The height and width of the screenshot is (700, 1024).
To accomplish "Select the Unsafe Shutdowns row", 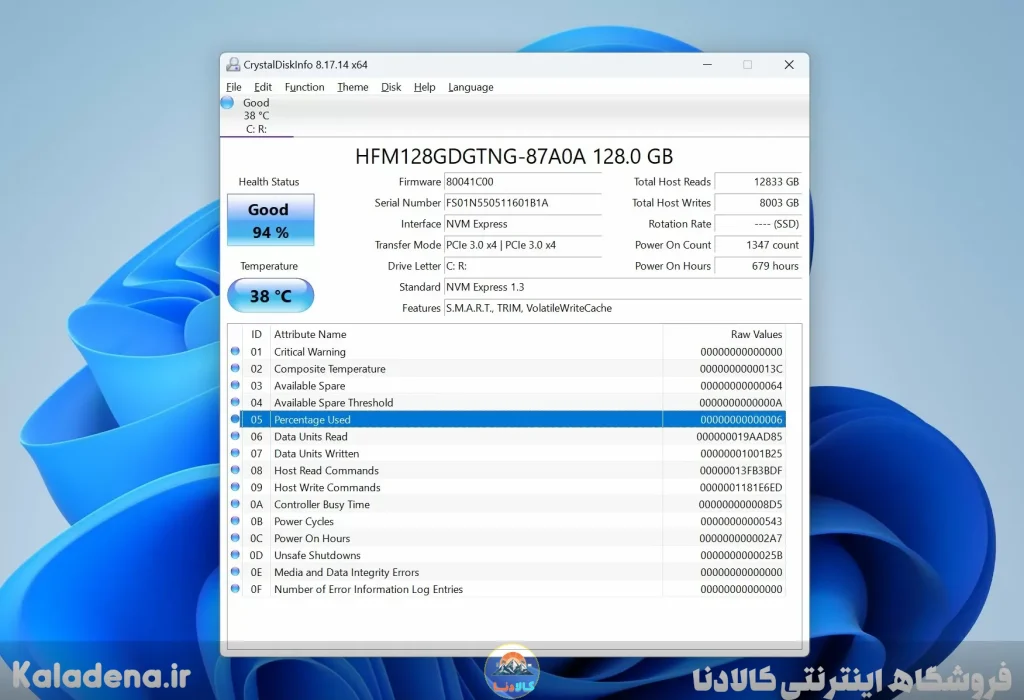I will click(507, 555).
